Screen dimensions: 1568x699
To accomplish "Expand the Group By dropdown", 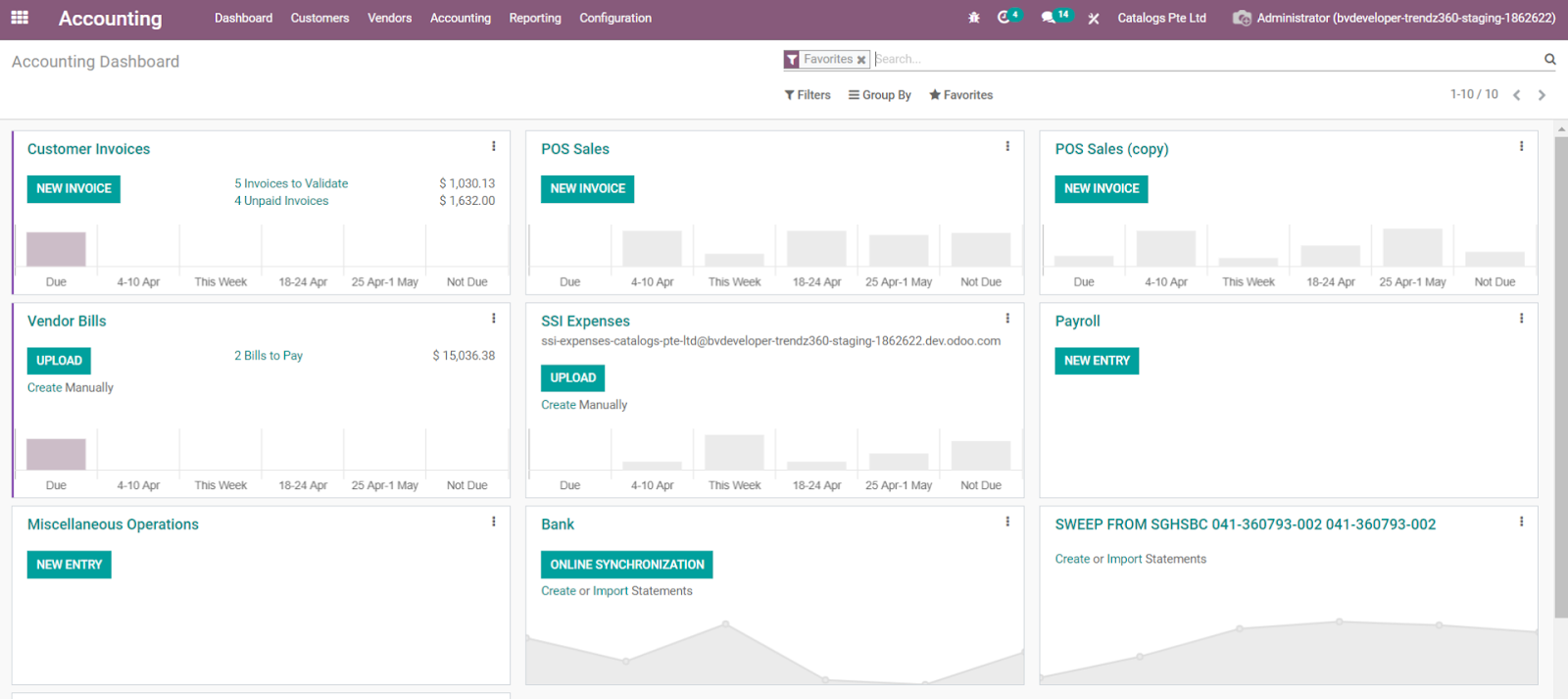I will pos(880,95).
